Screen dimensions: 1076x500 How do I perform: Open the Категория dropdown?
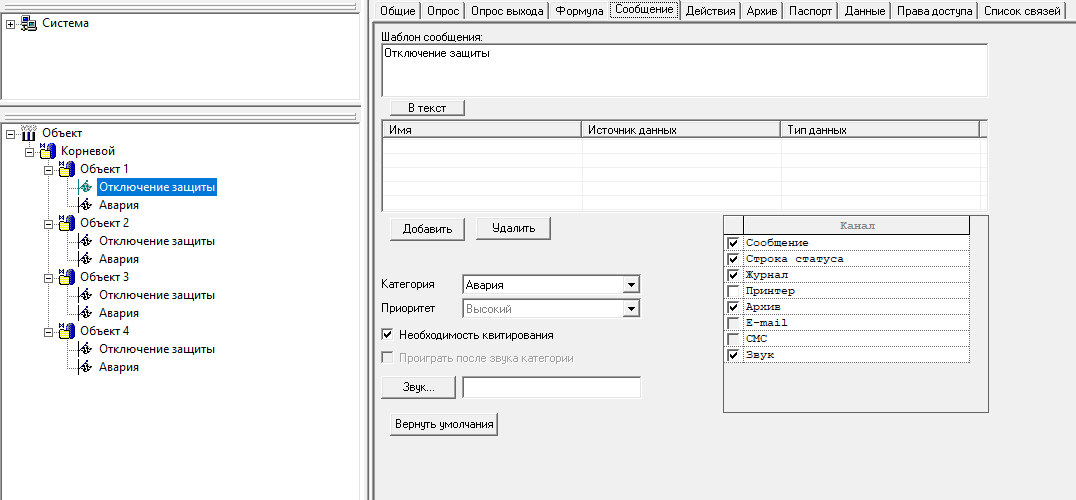click(631, 285)
